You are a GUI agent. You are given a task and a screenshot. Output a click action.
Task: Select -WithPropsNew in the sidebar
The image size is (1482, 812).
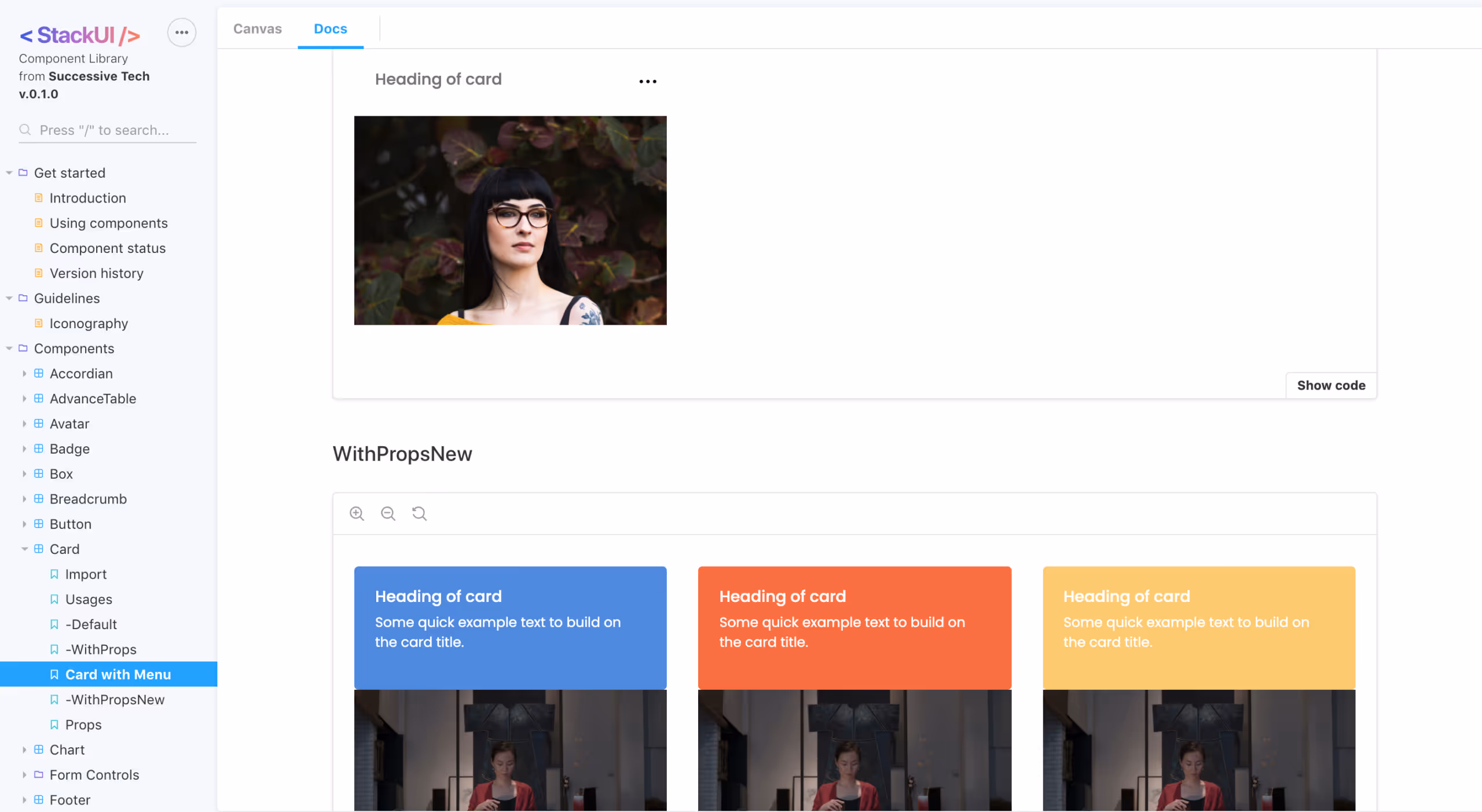click(115, 699)
